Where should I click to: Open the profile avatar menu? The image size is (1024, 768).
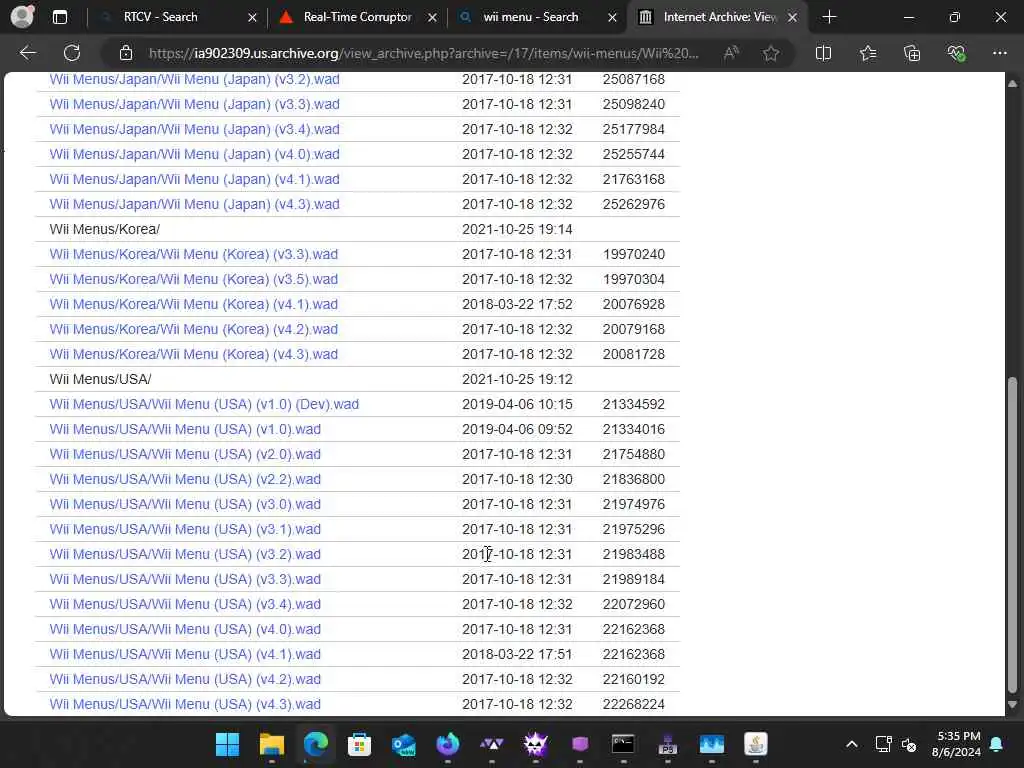[x=22, y=17]
